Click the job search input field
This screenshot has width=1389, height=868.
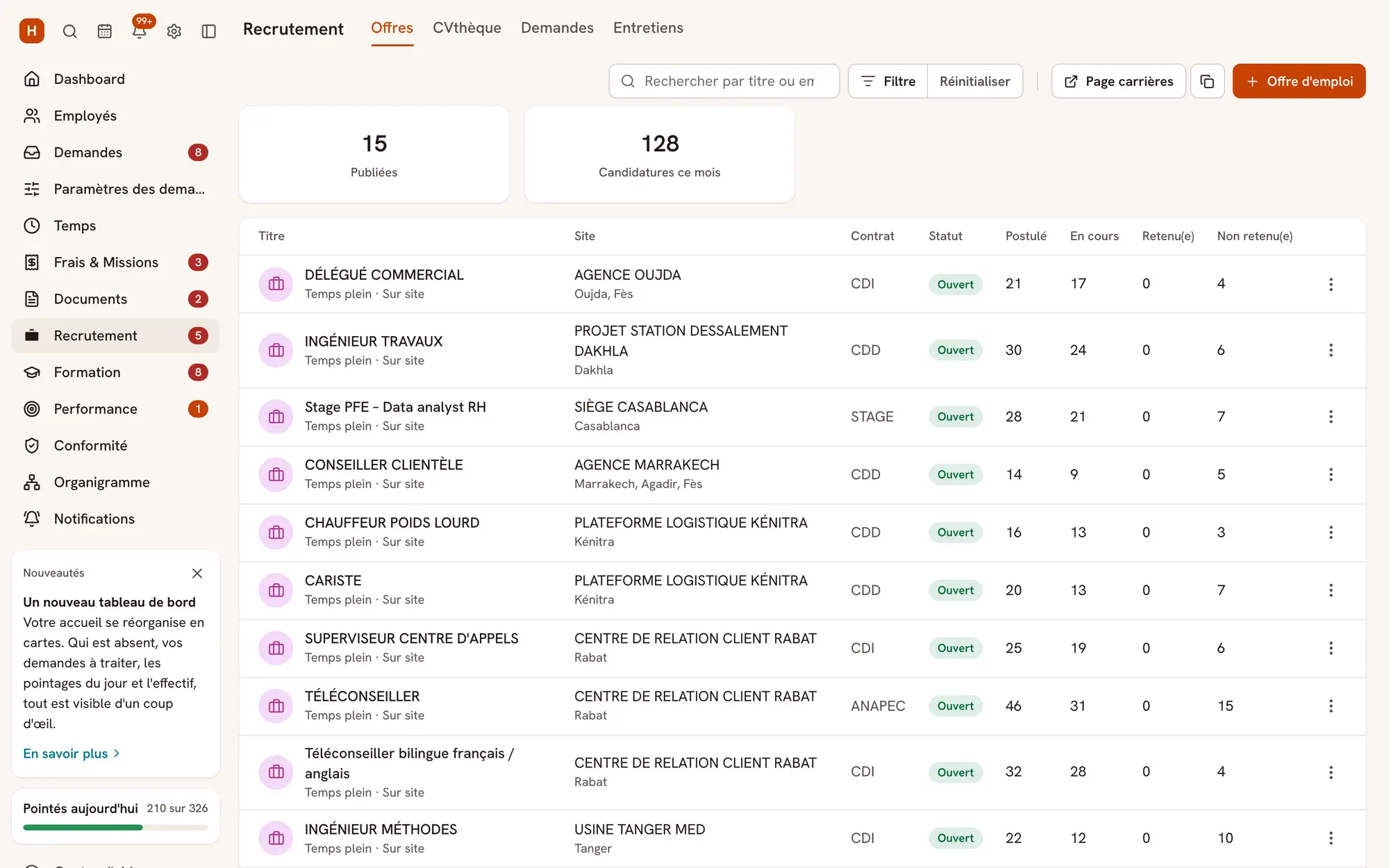[724, 81]
